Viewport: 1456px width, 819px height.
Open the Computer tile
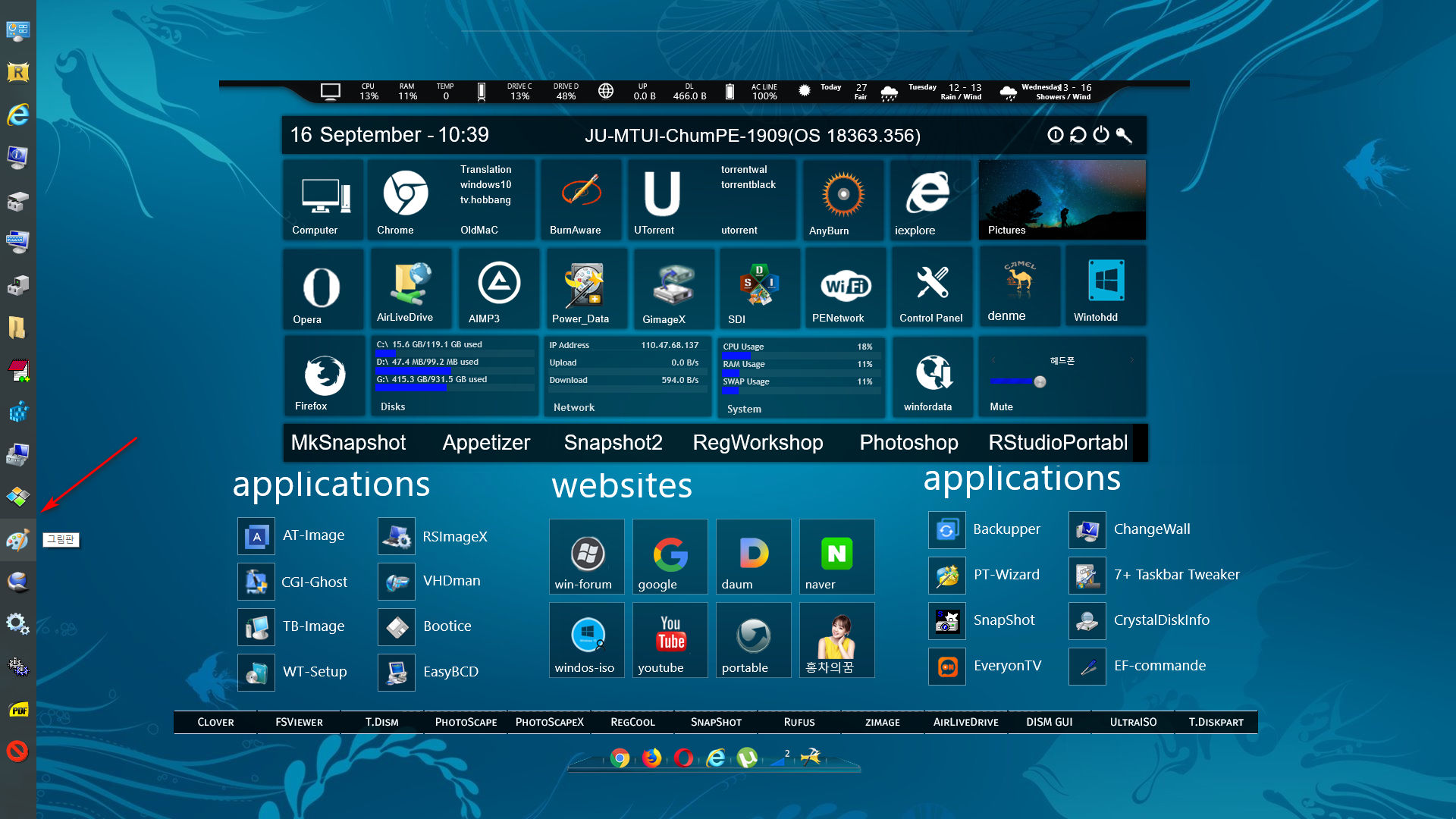[324, 199]
